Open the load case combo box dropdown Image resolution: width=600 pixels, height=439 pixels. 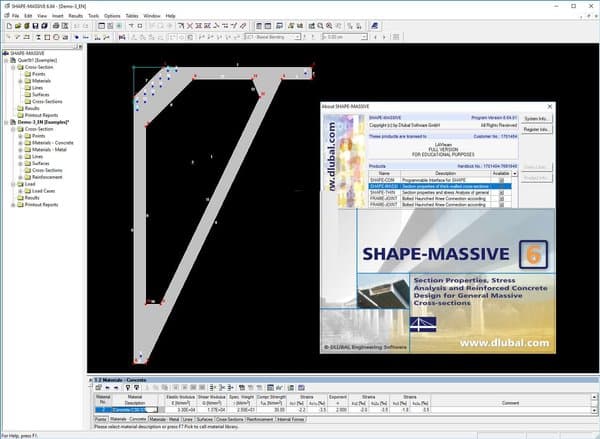coord(298,37)
